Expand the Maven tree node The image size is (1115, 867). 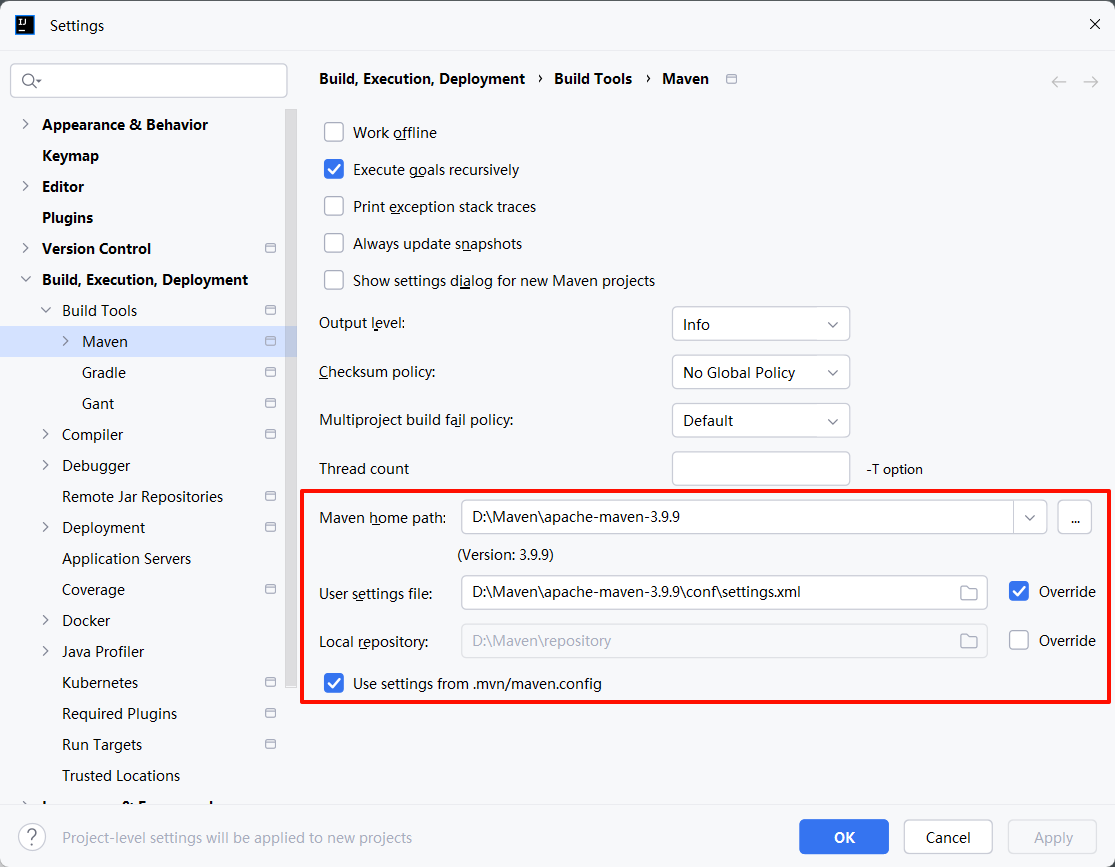point(66,341)
